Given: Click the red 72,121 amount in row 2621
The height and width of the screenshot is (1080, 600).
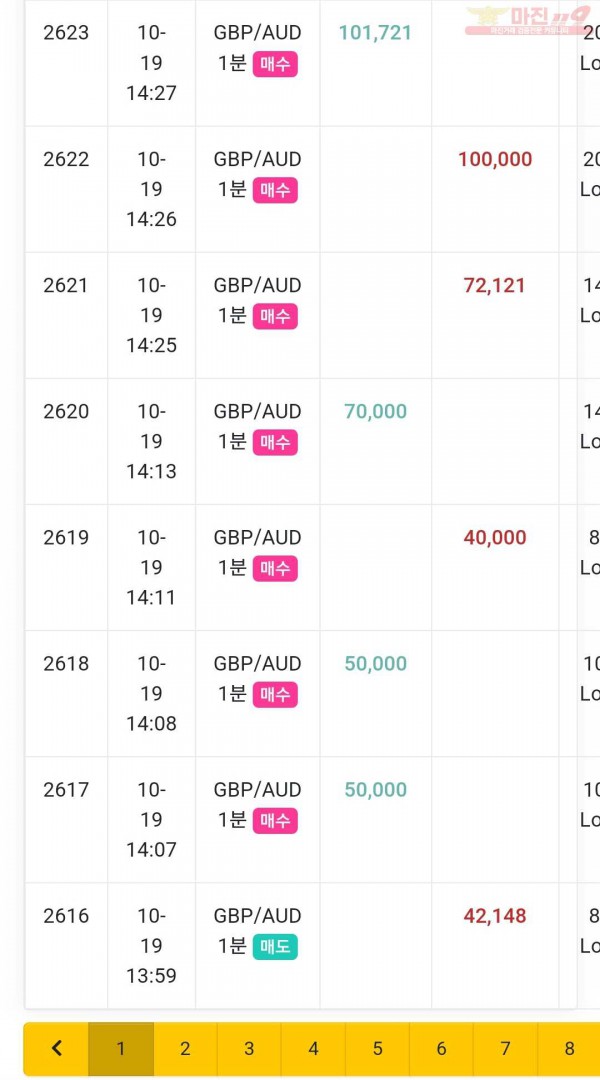Looking at the screenshot, I should click(x=495, y=285).
